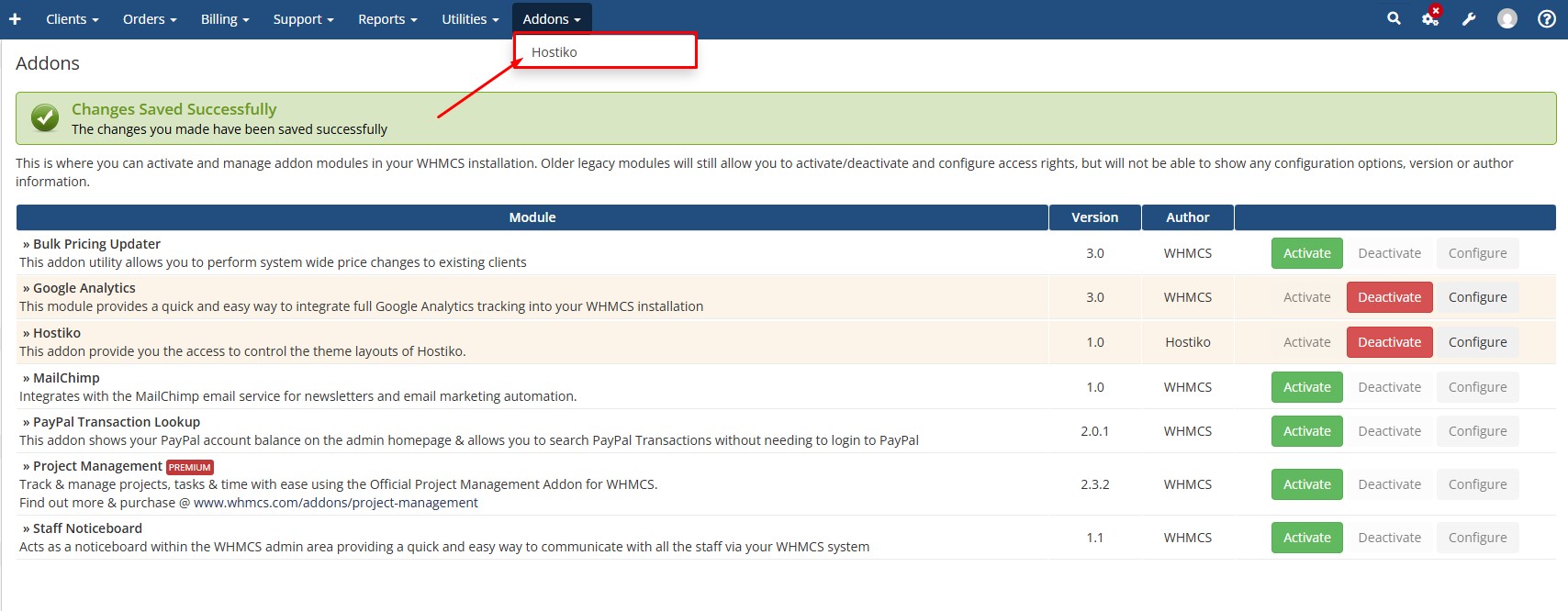Open the wrench setup icon

pos(1469,19)
